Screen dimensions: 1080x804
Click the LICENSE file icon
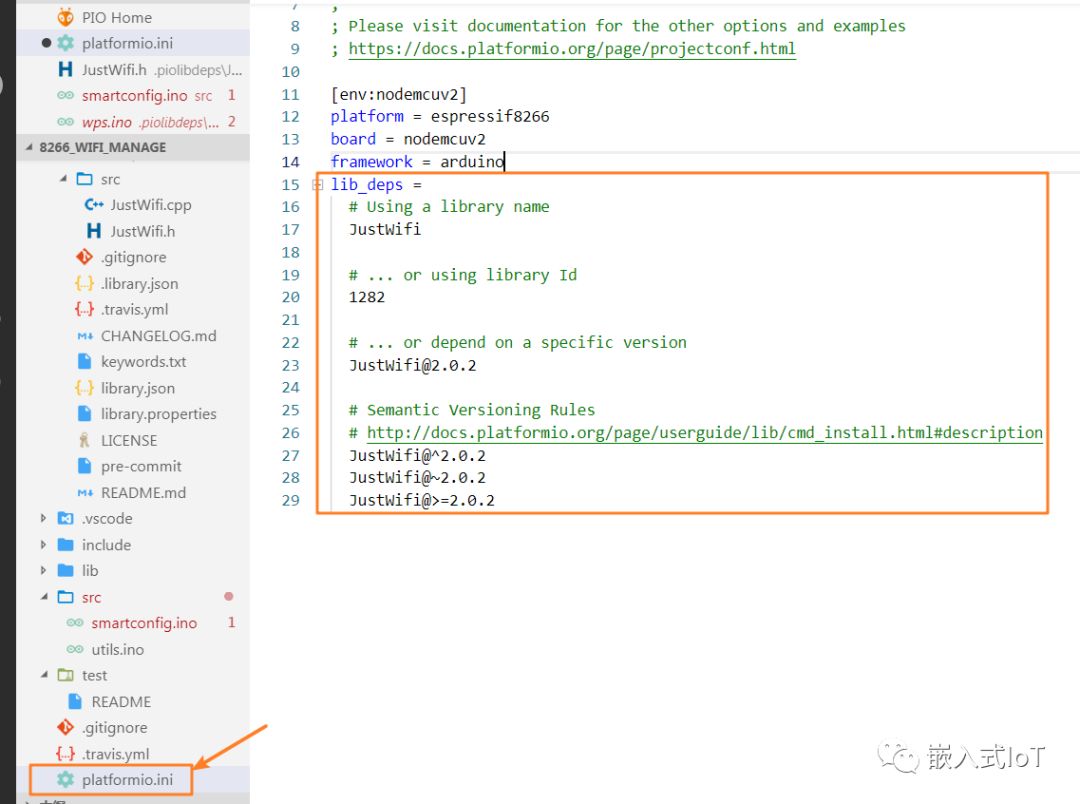click(x=84, y=440)
